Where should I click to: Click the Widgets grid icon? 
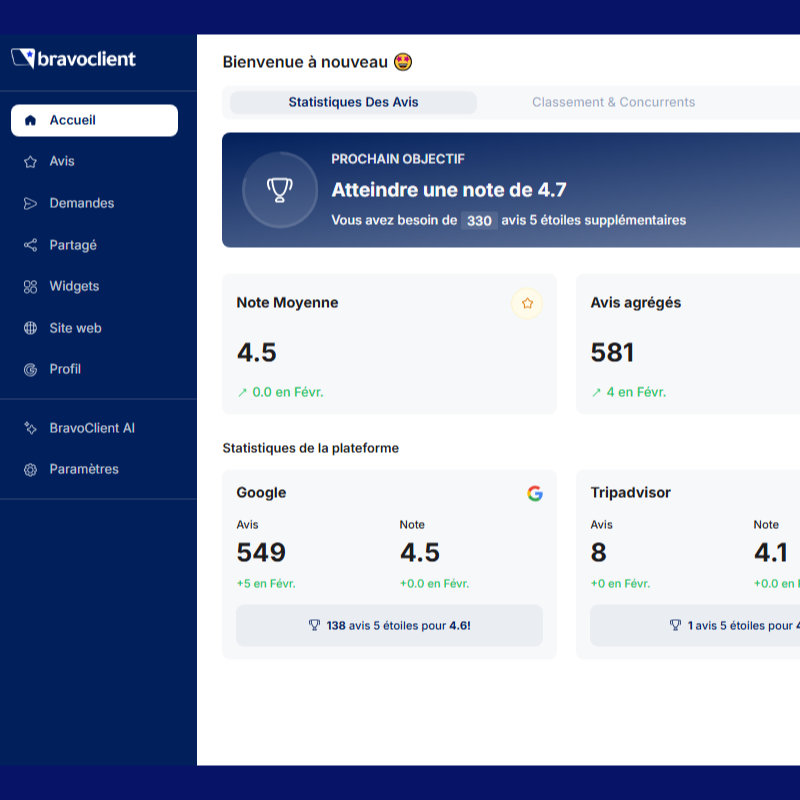coord(30,286)
